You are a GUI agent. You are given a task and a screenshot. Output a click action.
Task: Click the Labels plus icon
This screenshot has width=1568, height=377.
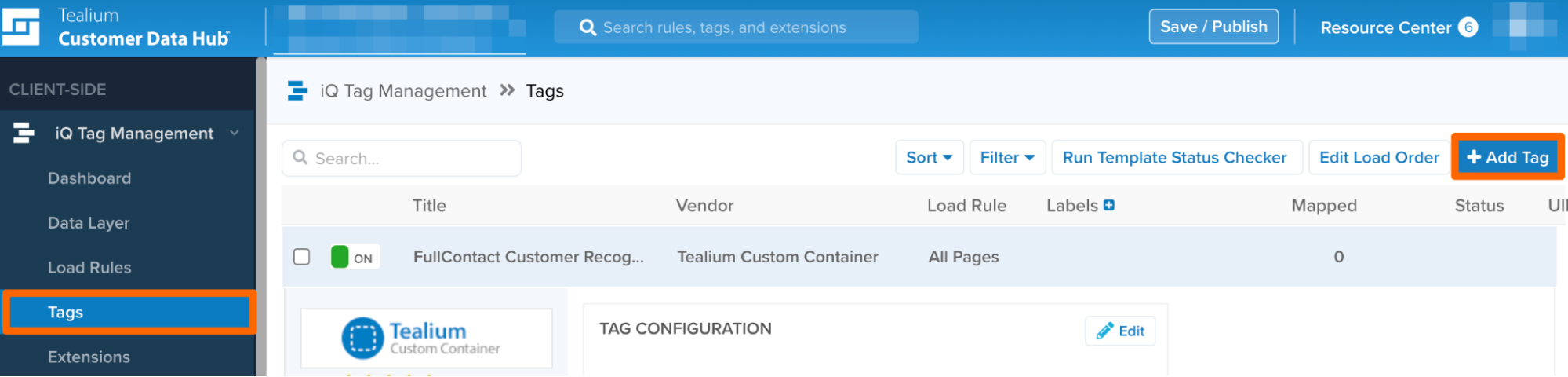coord(1109,205)
